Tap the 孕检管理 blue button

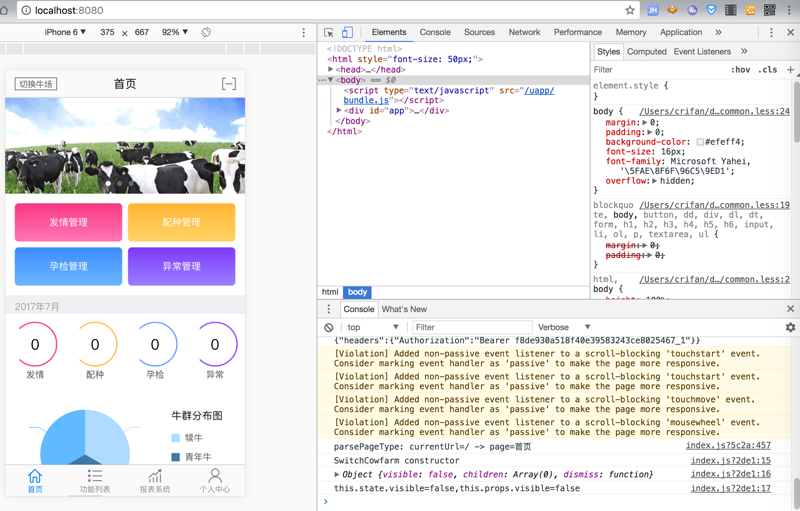(x=68, y=266)
